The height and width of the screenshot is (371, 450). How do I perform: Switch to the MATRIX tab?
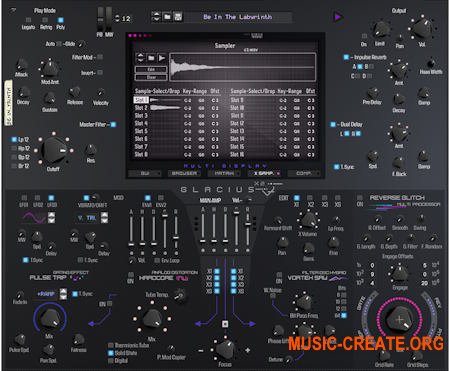(x=224, y=173)
